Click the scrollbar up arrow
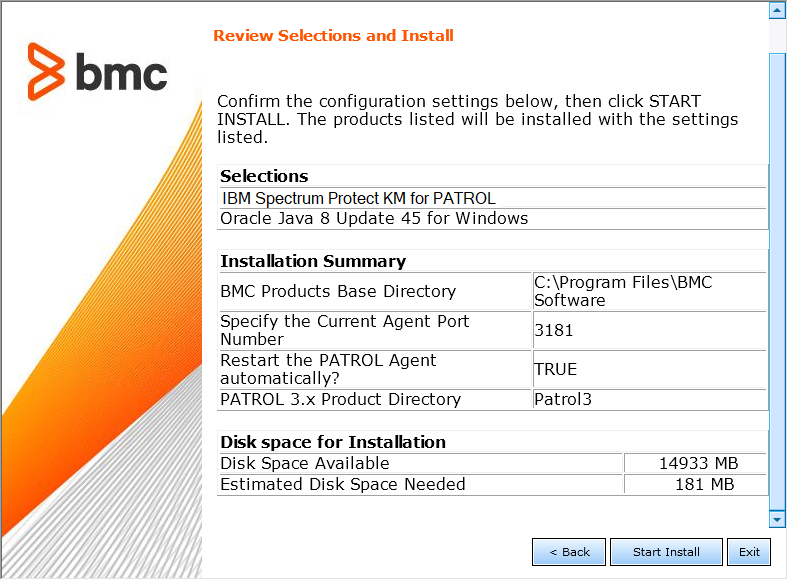The width and height of the screenshot is (788, 580). click(777, 10)
